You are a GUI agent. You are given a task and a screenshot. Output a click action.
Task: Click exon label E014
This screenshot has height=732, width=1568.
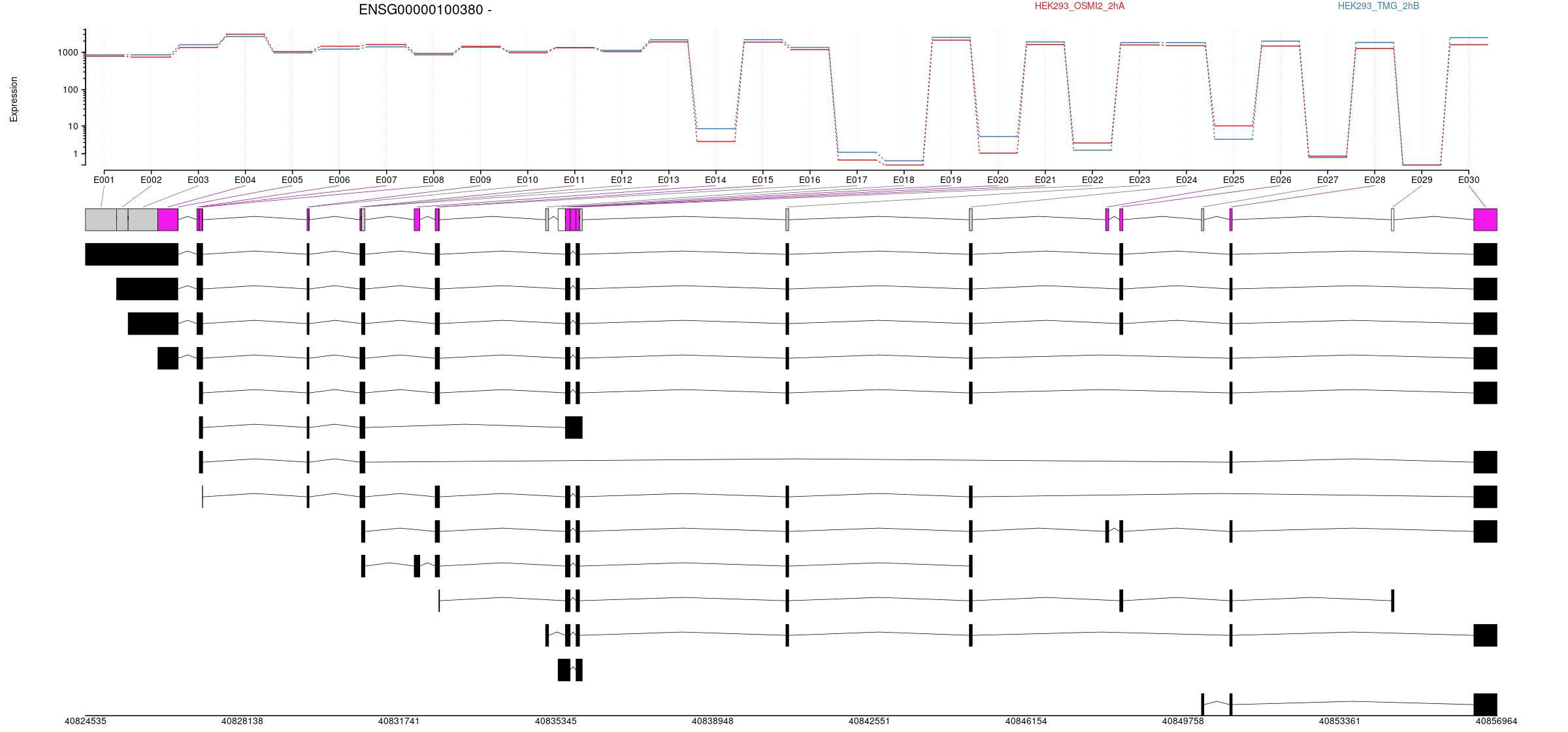715,180
